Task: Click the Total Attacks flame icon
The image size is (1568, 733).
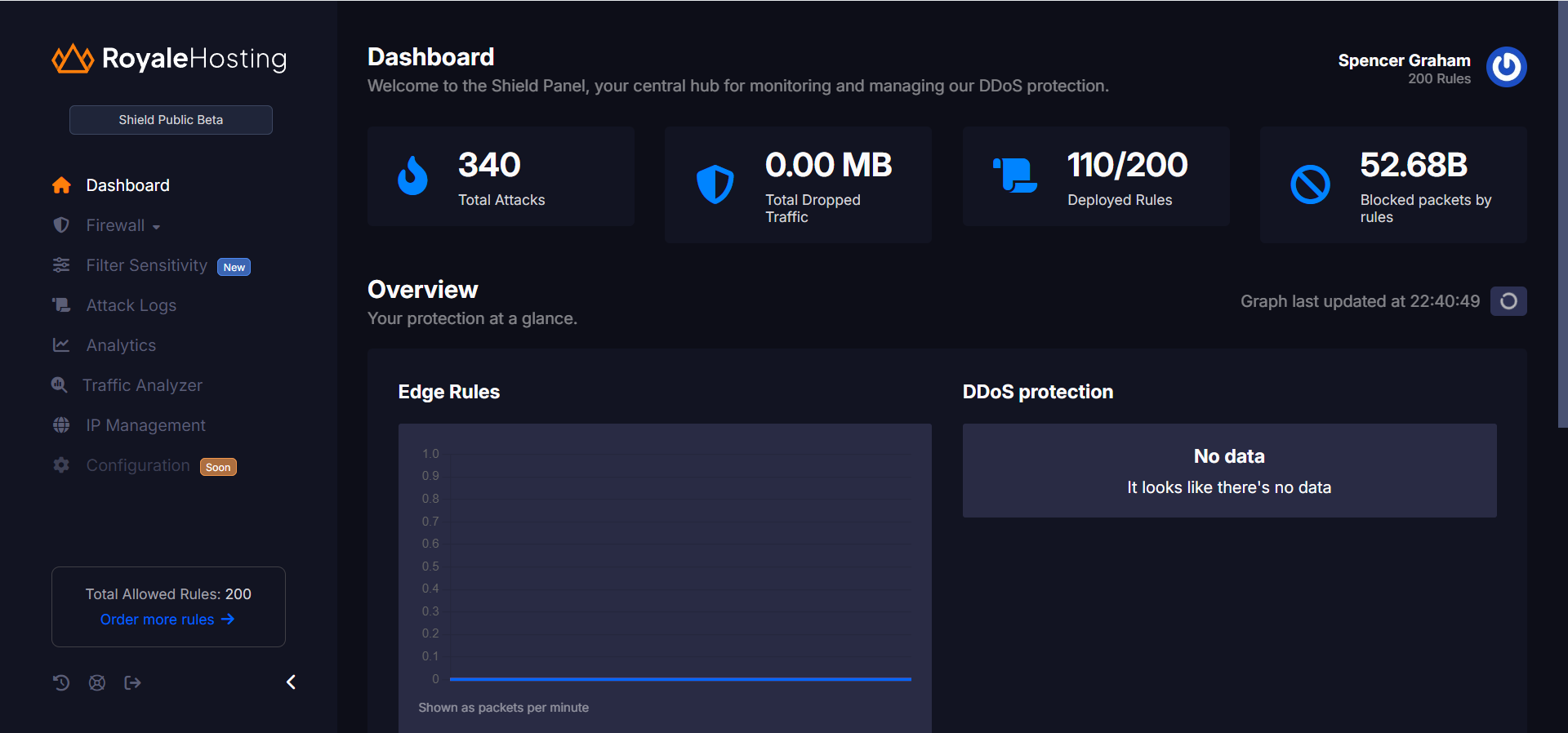Action: [x=412, y=175]
